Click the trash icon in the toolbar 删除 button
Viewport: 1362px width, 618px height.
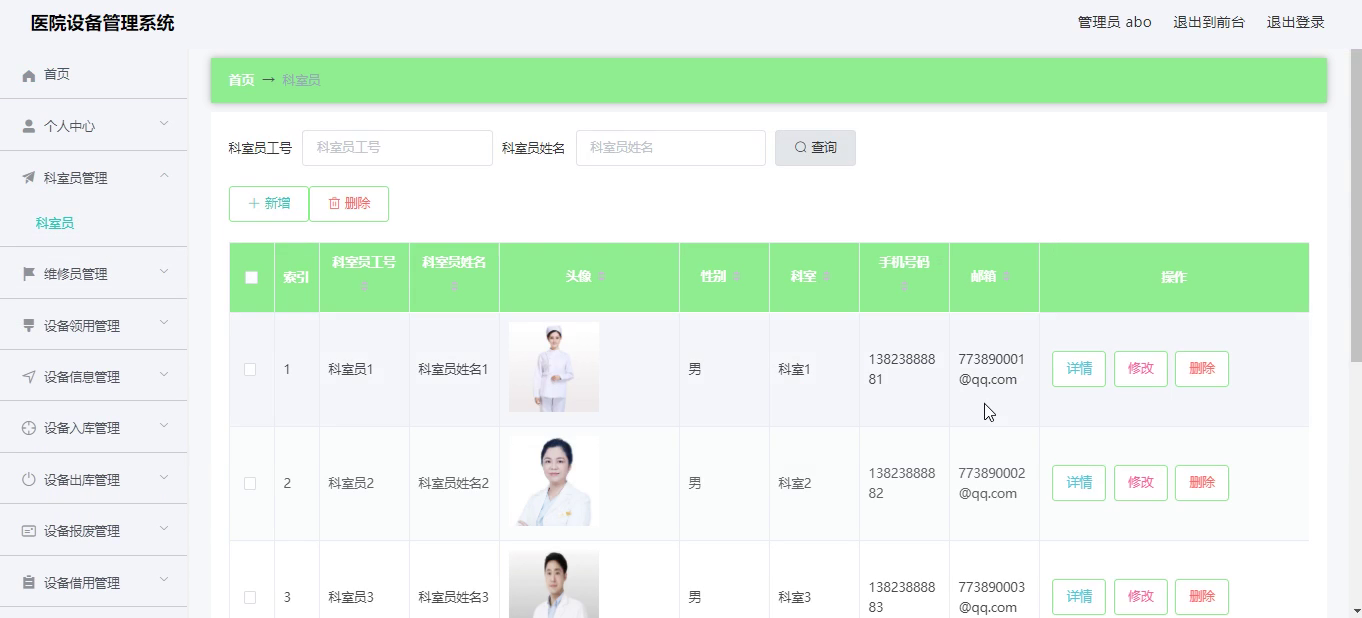(334, 204)
